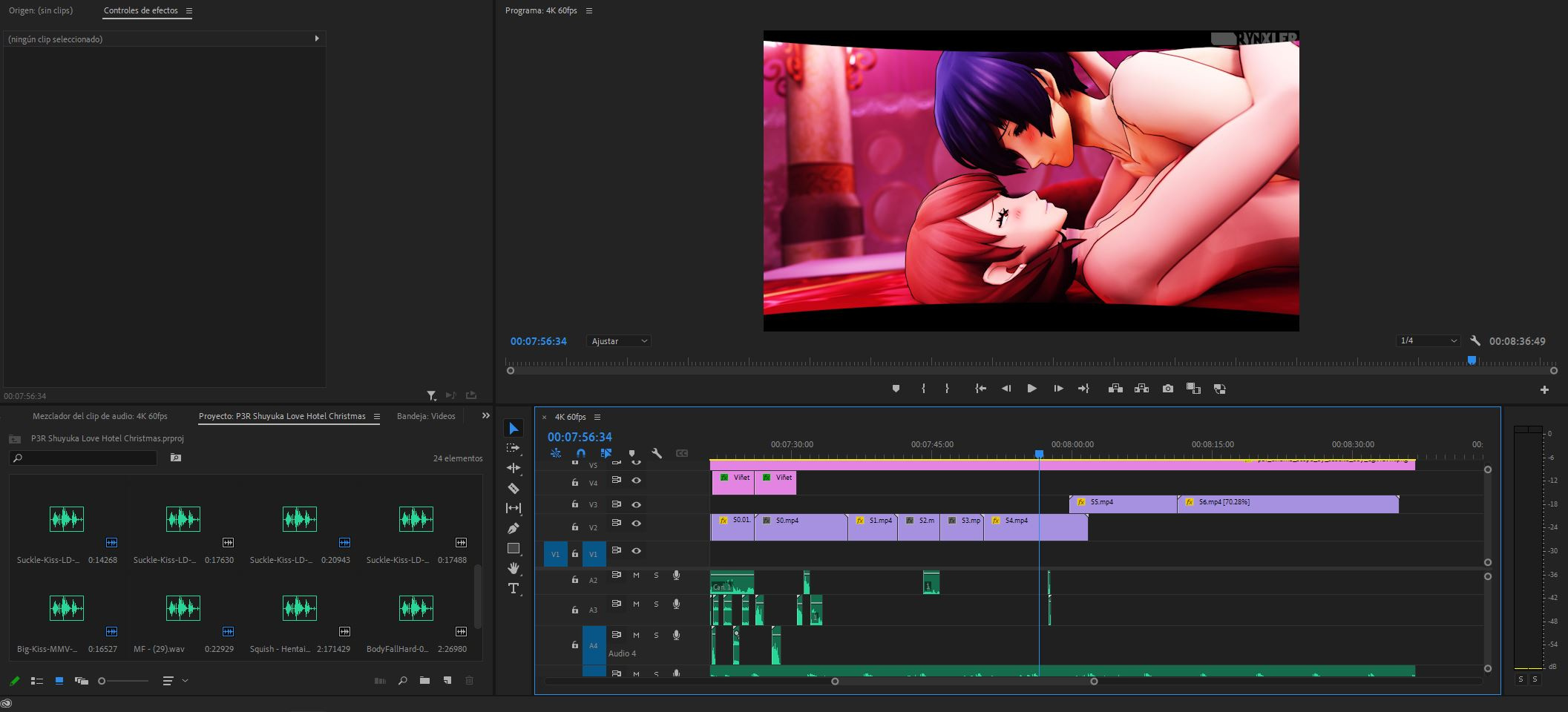Click the Program Monitor scrub bar playhead
The height and width of the screenshot is (712, 1568).
(x=1472, y=360)
